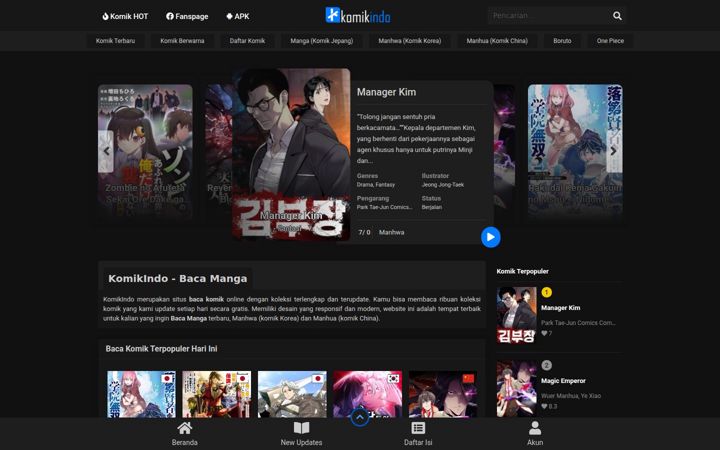720x450 pixels.
Task: Click the blue play button for Manager Kim
Action: point(490,237)
